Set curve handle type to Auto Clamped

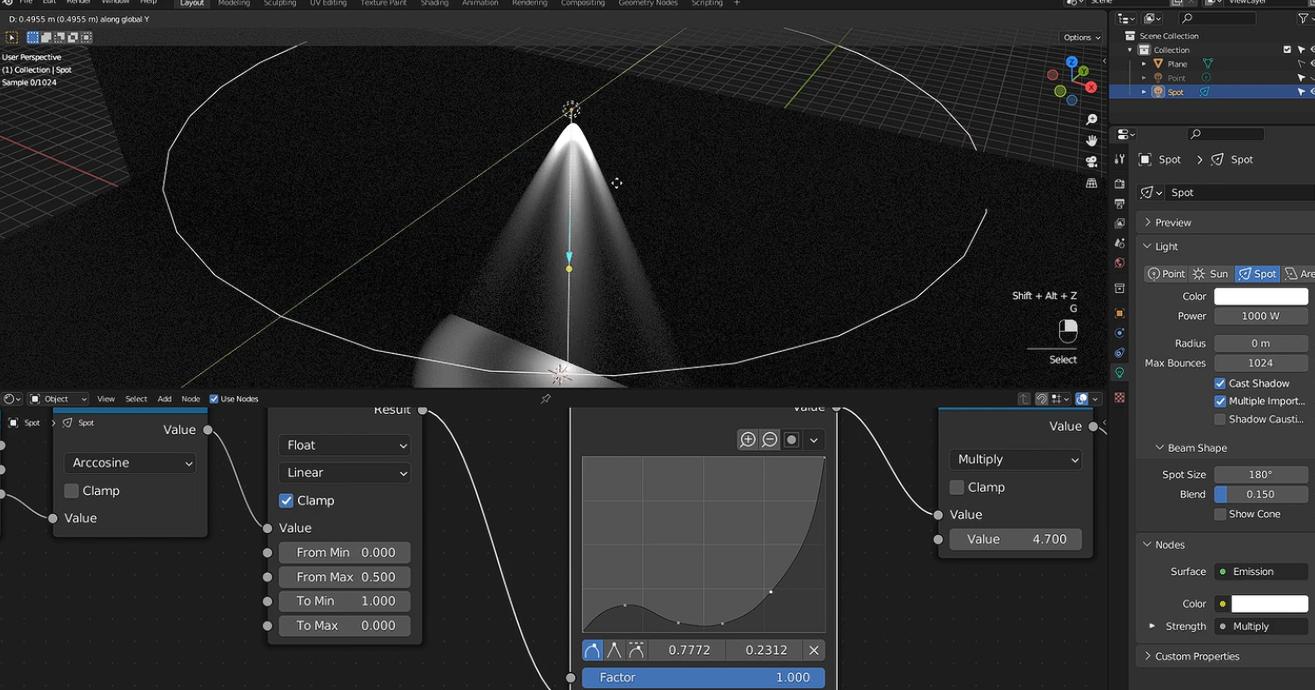coord(636,650)
